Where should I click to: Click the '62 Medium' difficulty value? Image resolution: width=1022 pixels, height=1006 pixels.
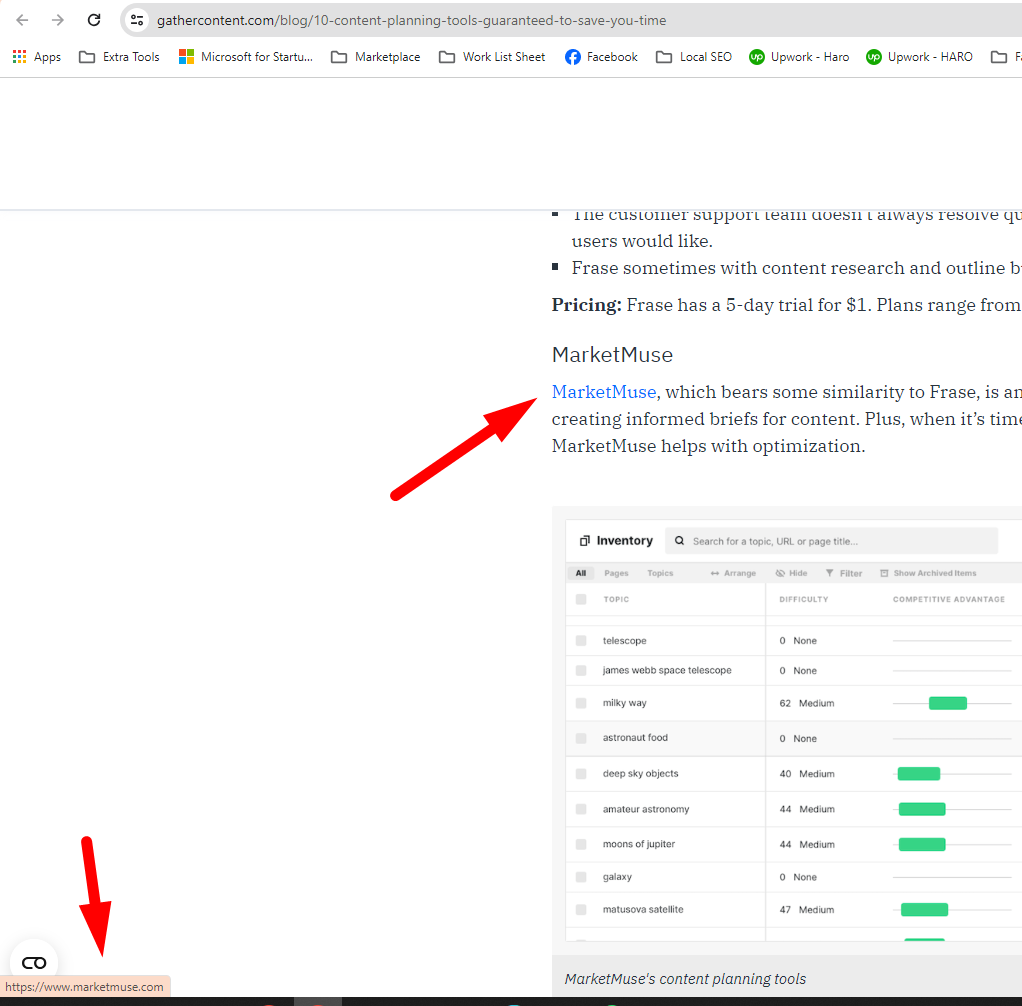coord(807,703)
